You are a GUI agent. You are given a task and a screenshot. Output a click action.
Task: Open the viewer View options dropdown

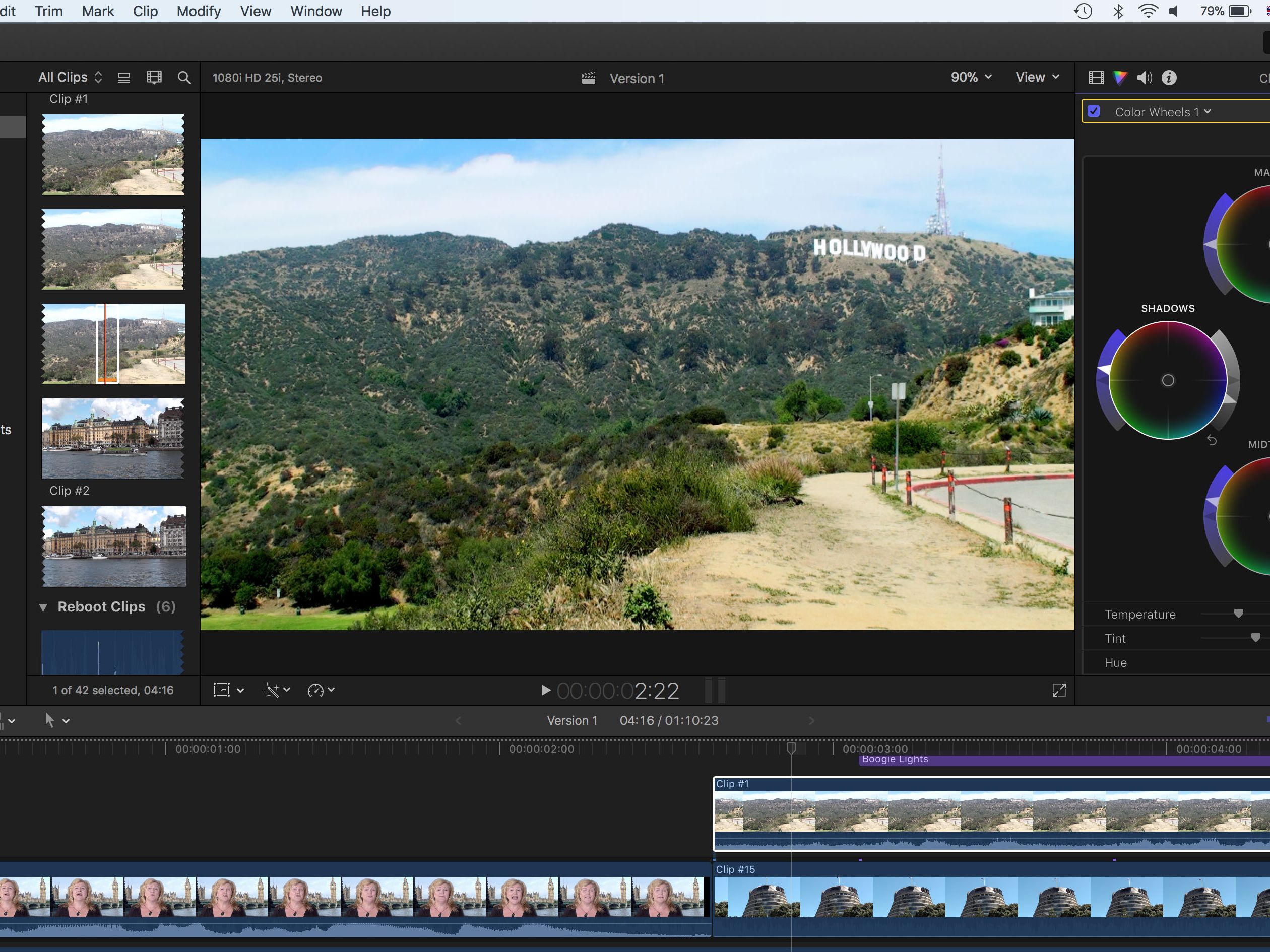(x=1037, y=77)
